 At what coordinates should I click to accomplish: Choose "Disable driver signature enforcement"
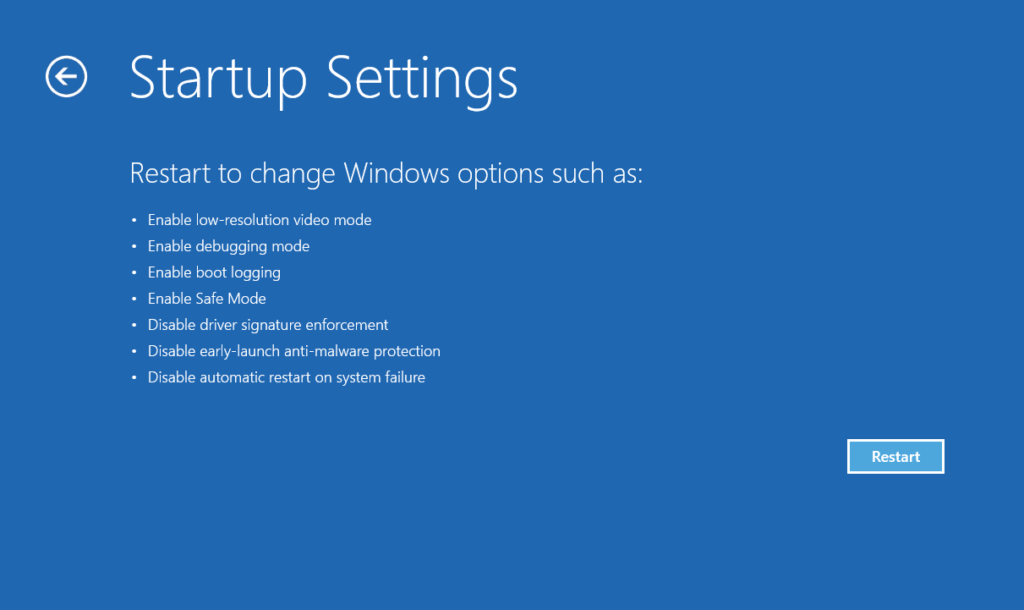[267, 324]
